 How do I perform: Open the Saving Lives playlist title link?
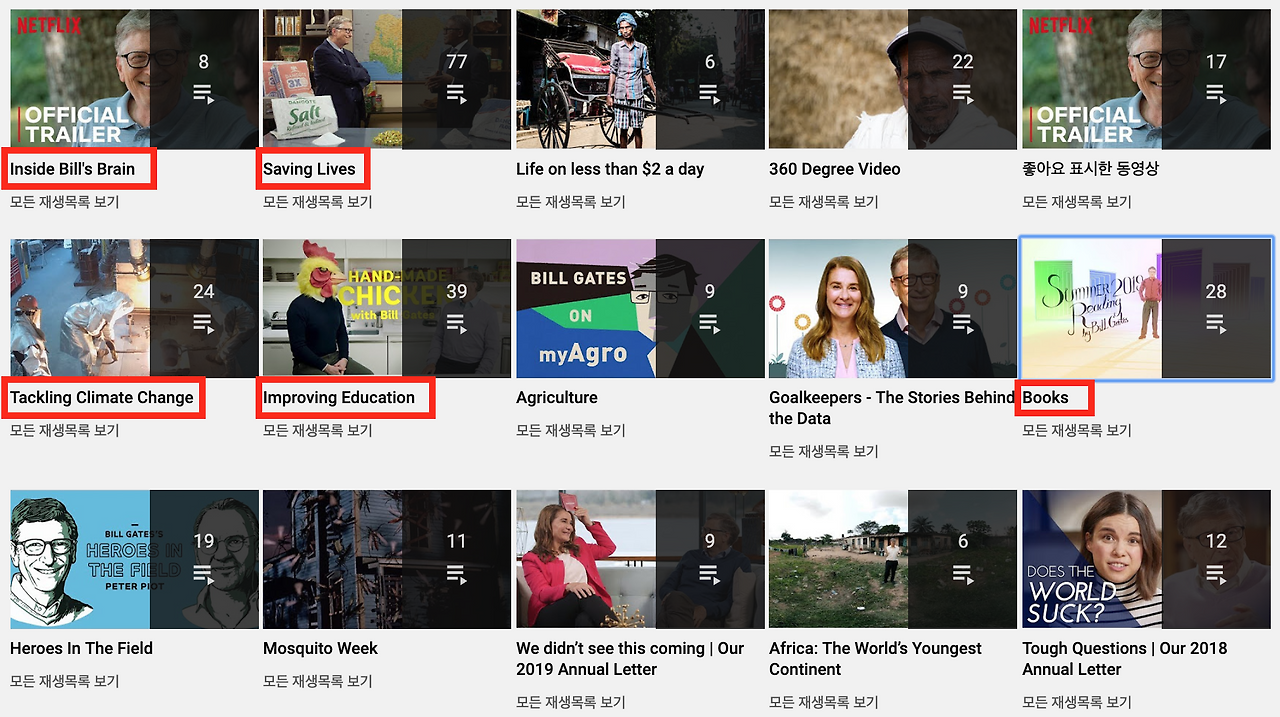pos(311,168)
